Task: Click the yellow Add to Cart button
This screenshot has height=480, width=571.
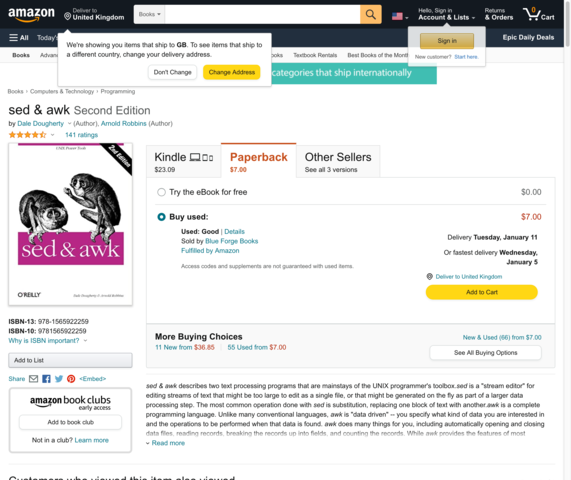Action: click(x=481, y=292)
